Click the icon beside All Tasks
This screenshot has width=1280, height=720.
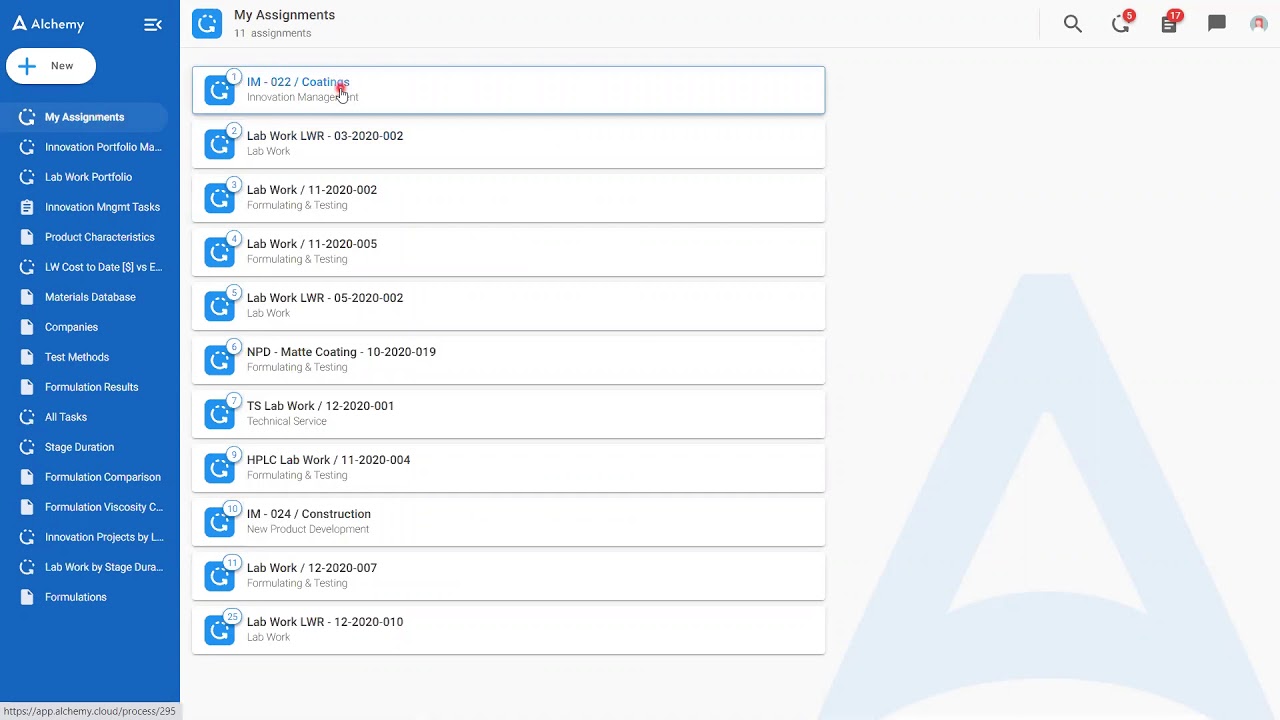coord(27,417)
